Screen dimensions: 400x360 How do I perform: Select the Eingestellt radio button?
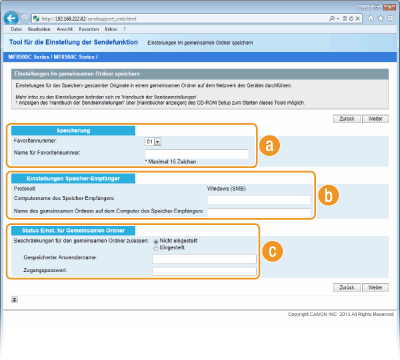point(156,248)
